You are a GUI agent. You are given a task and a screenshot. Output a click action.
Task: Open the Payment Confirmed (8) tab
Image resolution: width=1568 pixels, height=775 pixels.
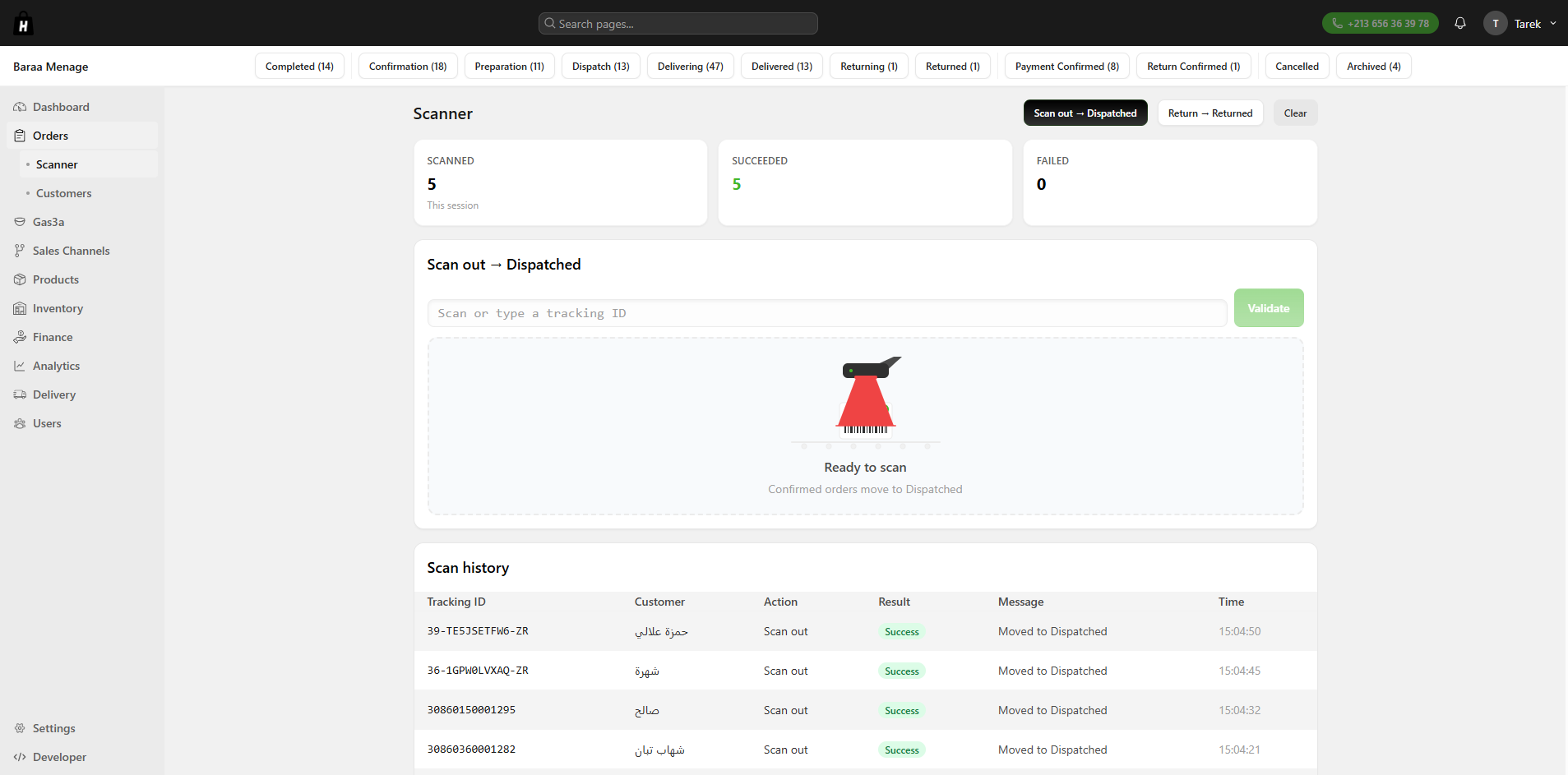(1067, 66)
